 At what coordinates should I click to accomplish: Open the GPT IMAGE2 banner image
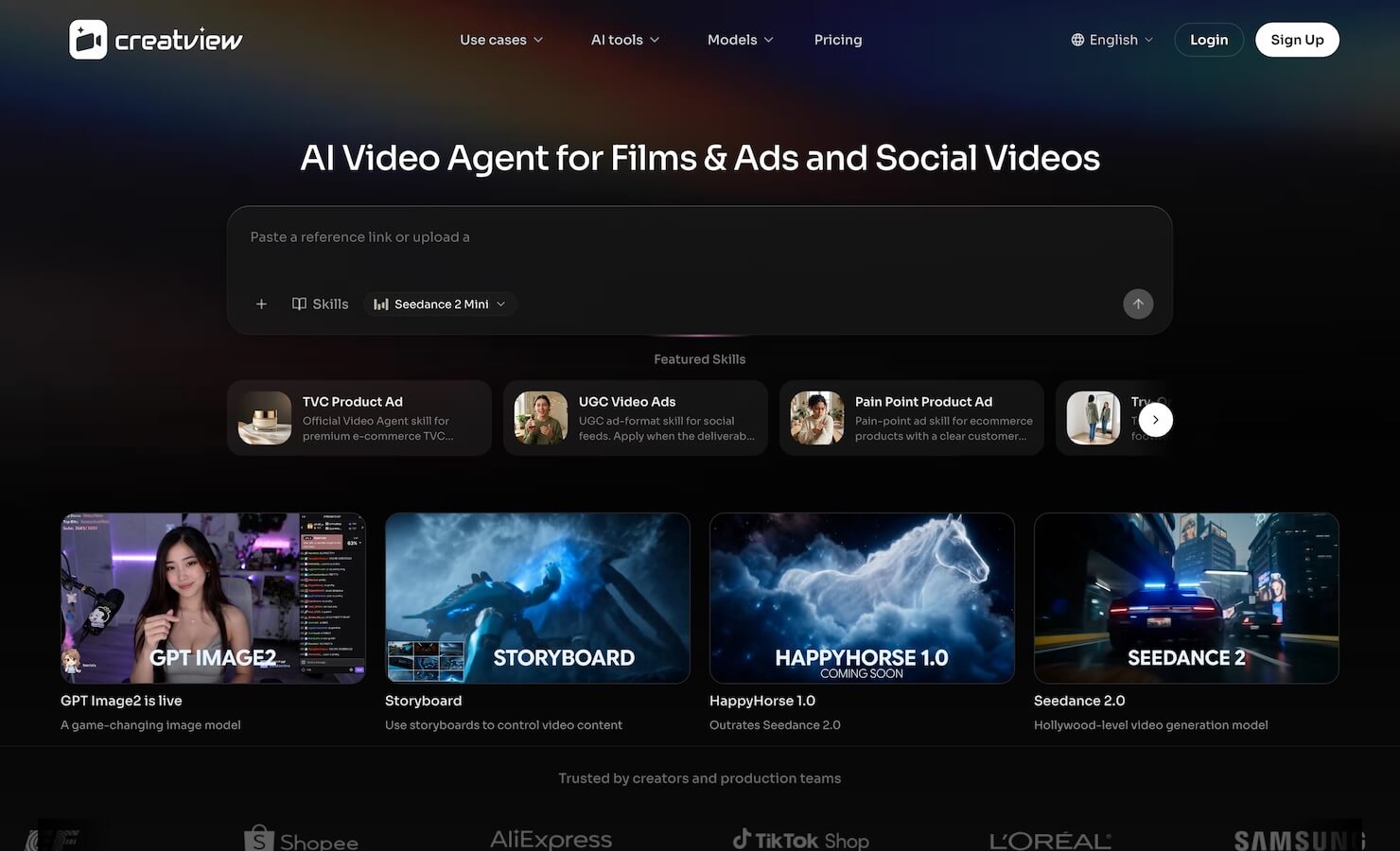coord(213,598)
